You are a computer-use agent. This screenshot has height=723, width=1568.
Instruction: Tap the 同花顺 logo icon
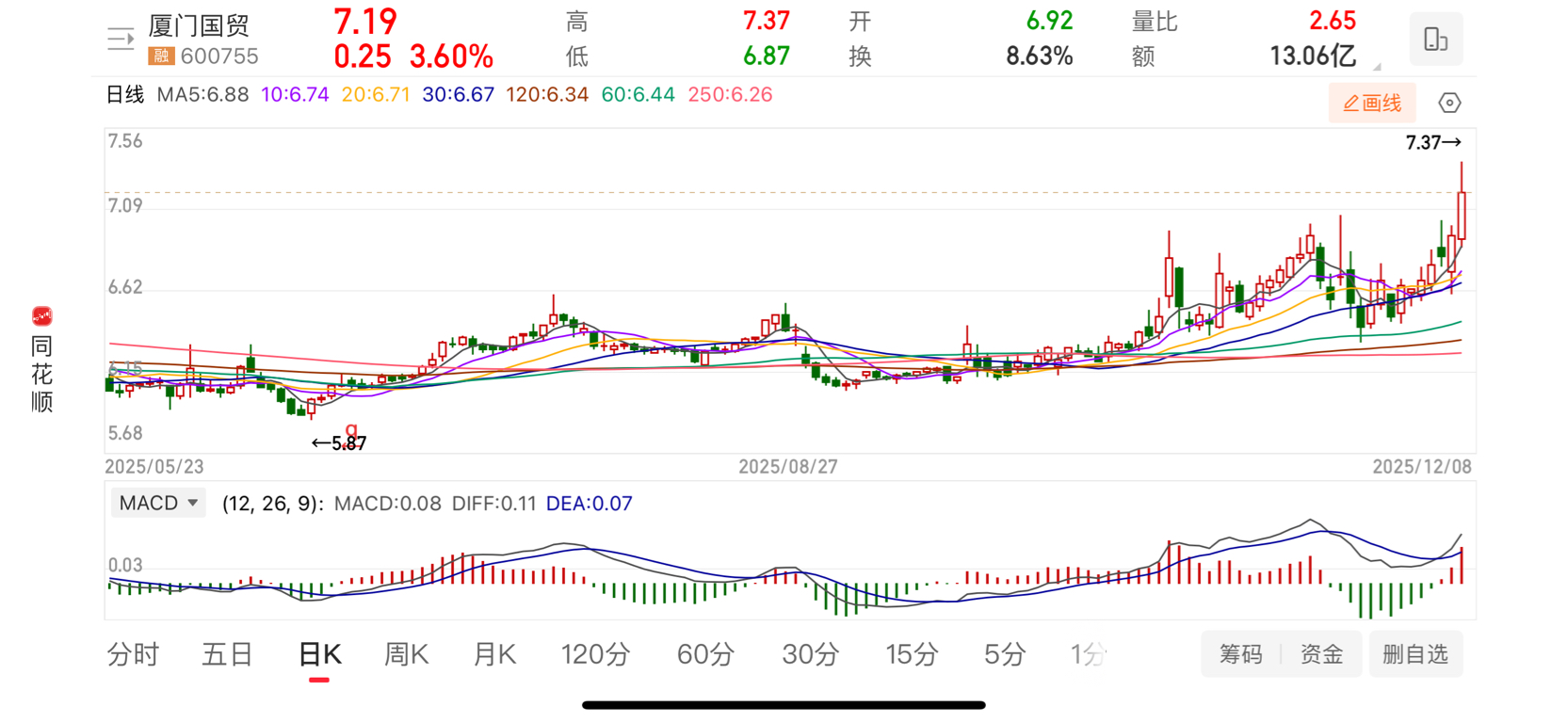click(x=41, y=316)
